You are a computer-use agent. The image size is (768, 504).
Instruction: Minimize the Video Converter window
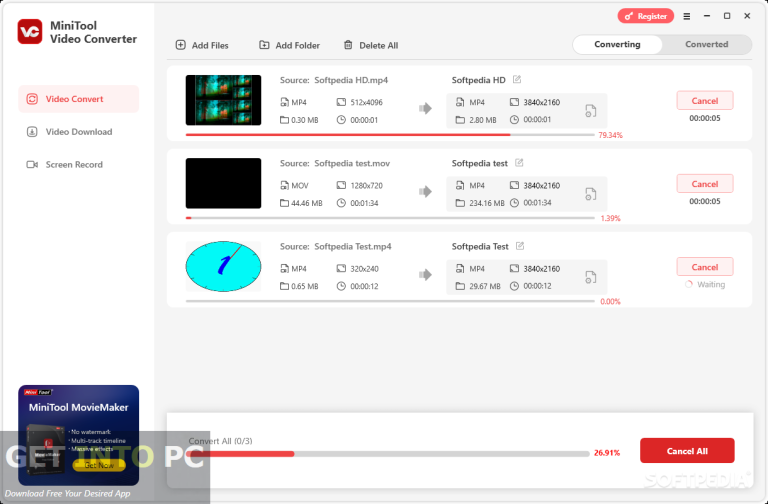706,16
